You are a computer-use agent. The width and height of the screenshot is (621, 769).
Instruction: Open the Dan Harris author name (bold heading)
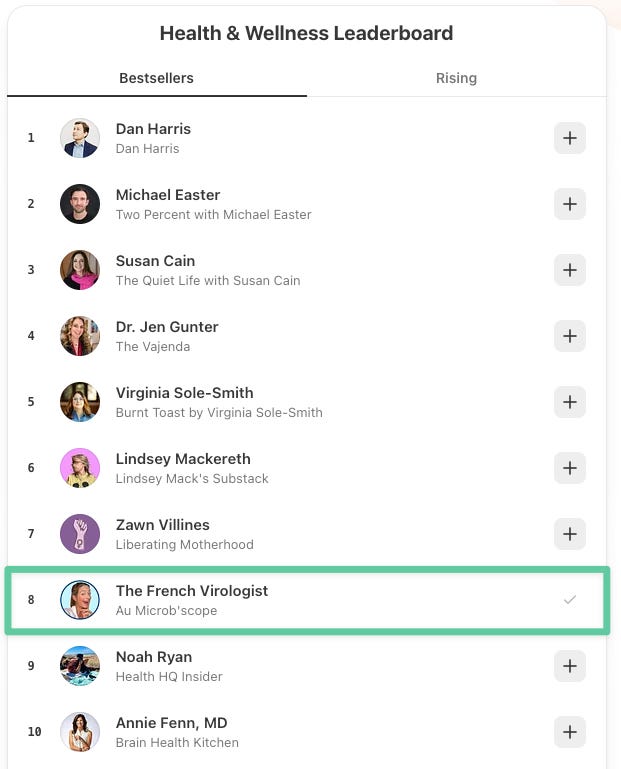(x=153, y=129)
